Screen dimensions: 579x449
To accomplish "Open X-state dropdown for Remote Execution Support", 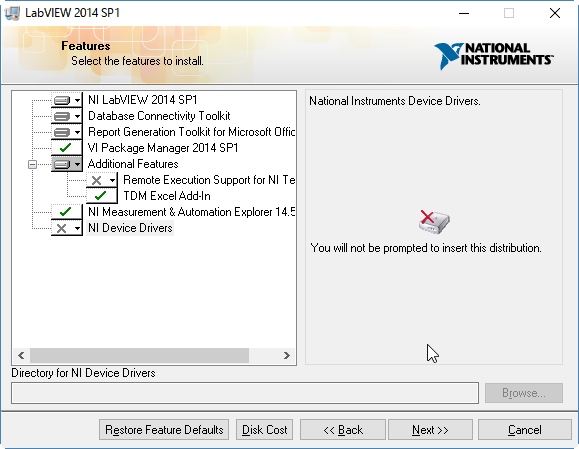I will click(x=112, y=181).
